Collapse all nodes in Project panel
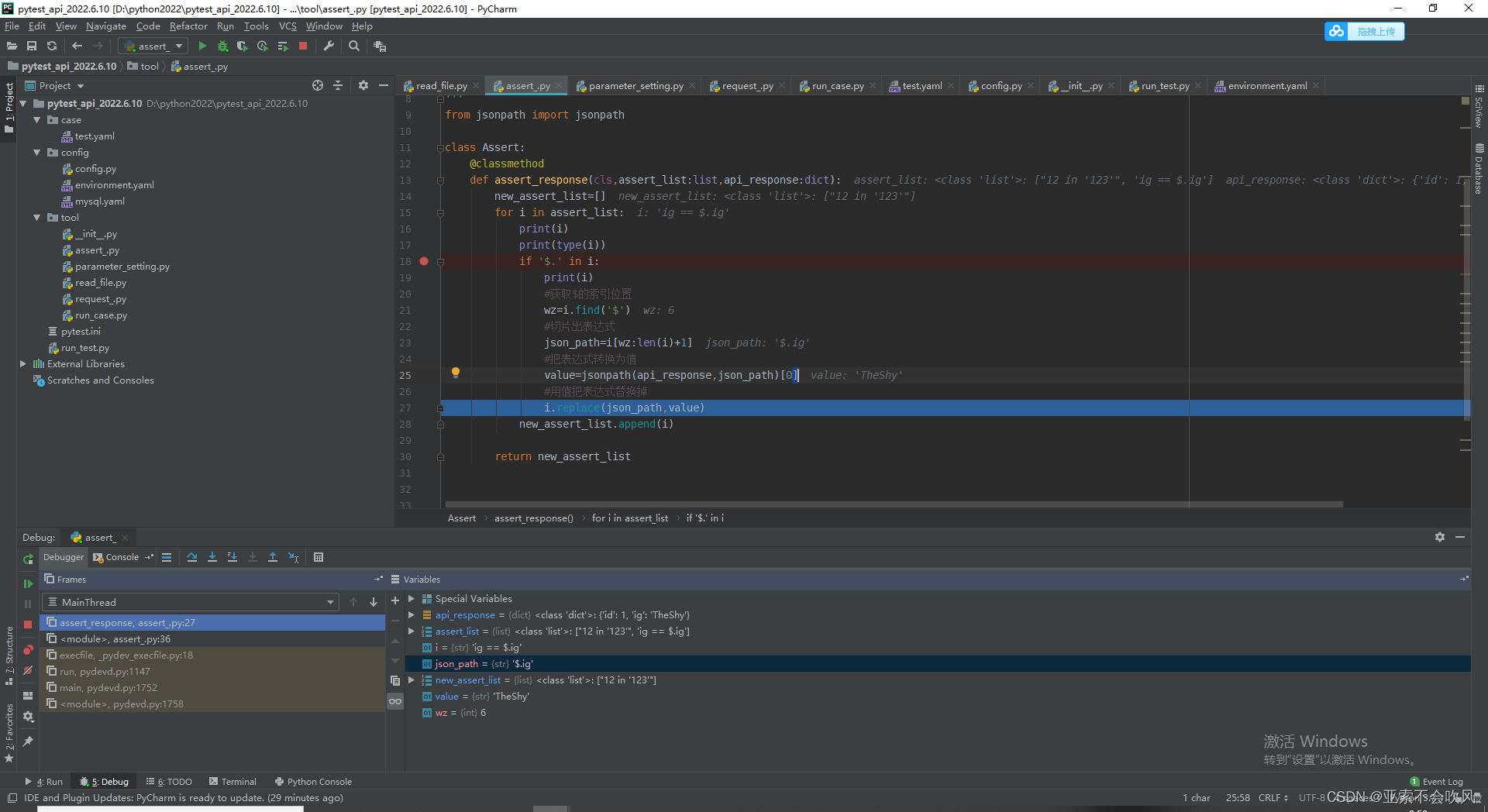Screen dimensions: 1488x812 click(x=338, y=85)
